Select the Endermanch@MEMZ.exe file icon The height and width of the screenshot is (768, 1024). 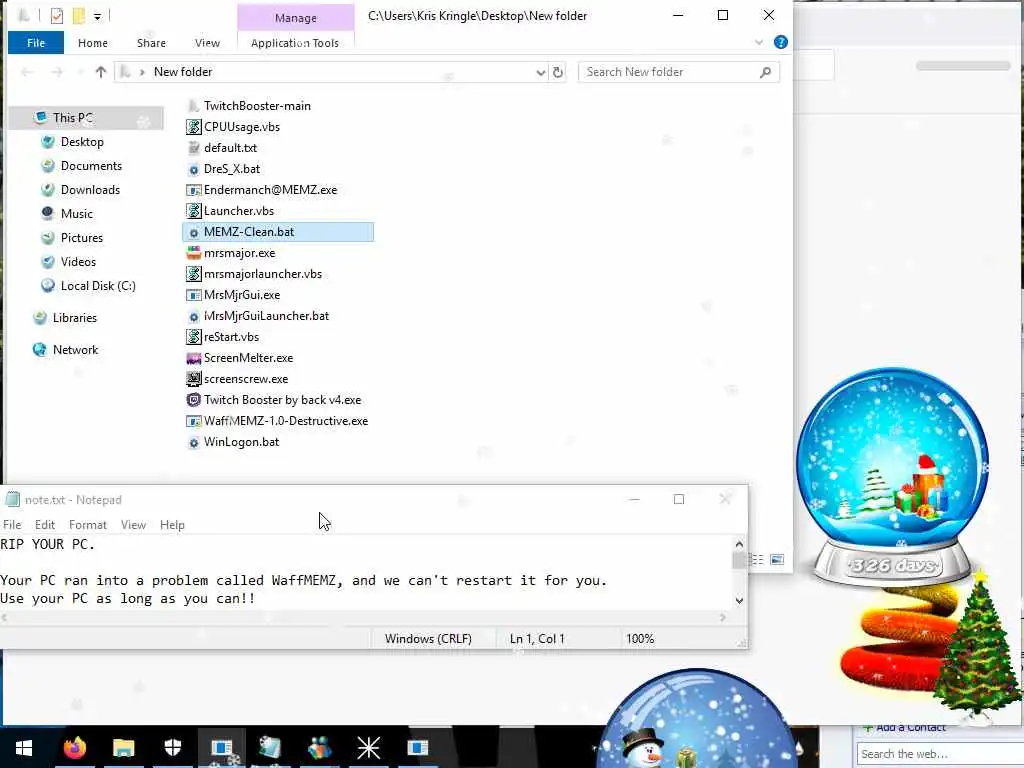[193, 190]
